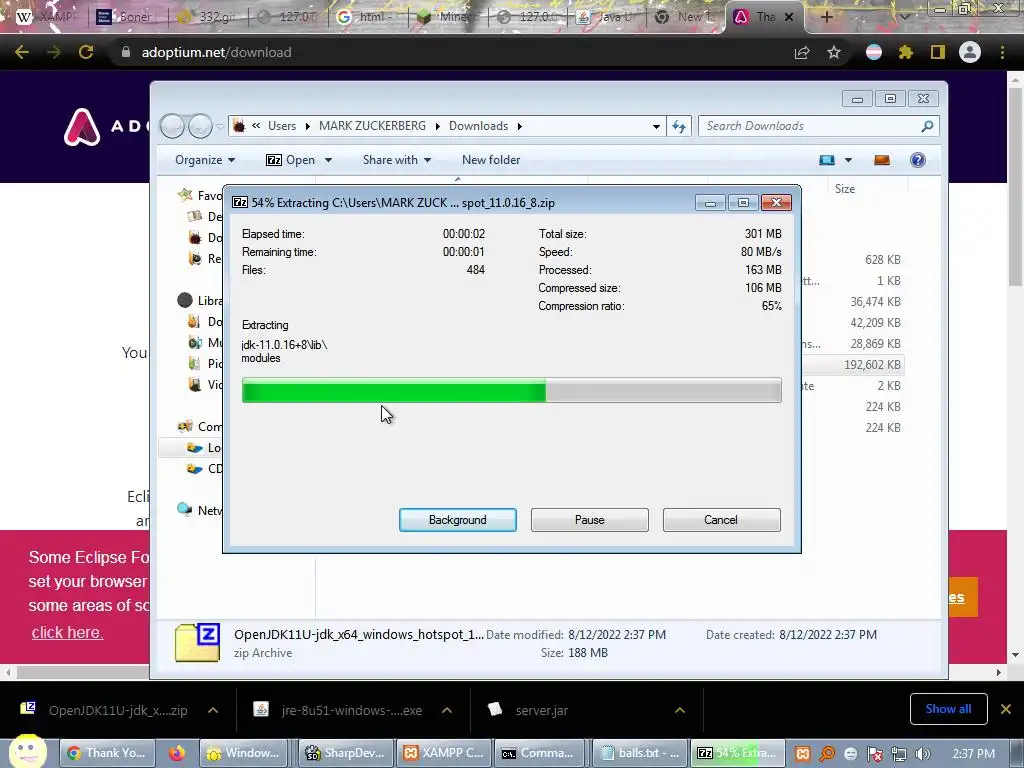This screenshot has width=1024, height=768.
Task: Toggle Chrome side panel icon
Action: (938, 52)
